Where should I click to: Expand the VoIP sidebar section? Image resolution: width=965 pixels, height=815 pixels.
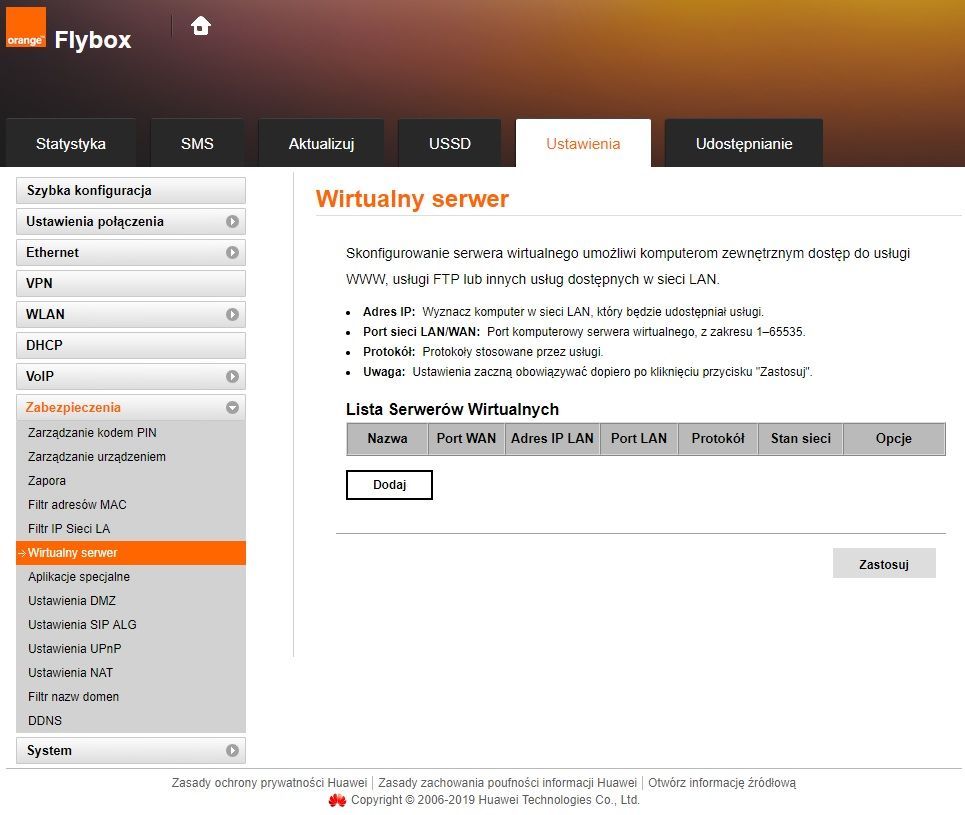pyautogui.click(x=232, y=377)
